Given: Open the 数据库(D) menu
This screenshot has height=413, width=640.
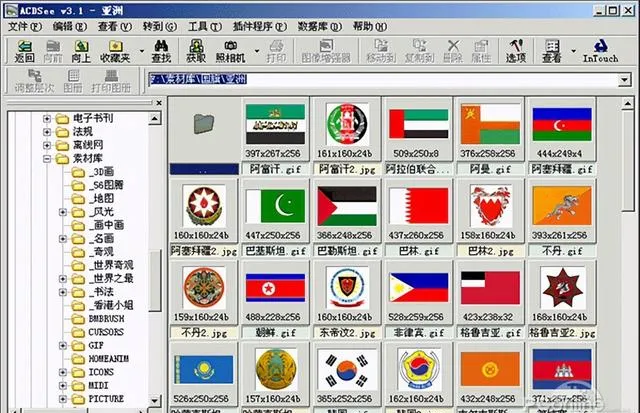Looking at the screenshot, I should (320, 27).
